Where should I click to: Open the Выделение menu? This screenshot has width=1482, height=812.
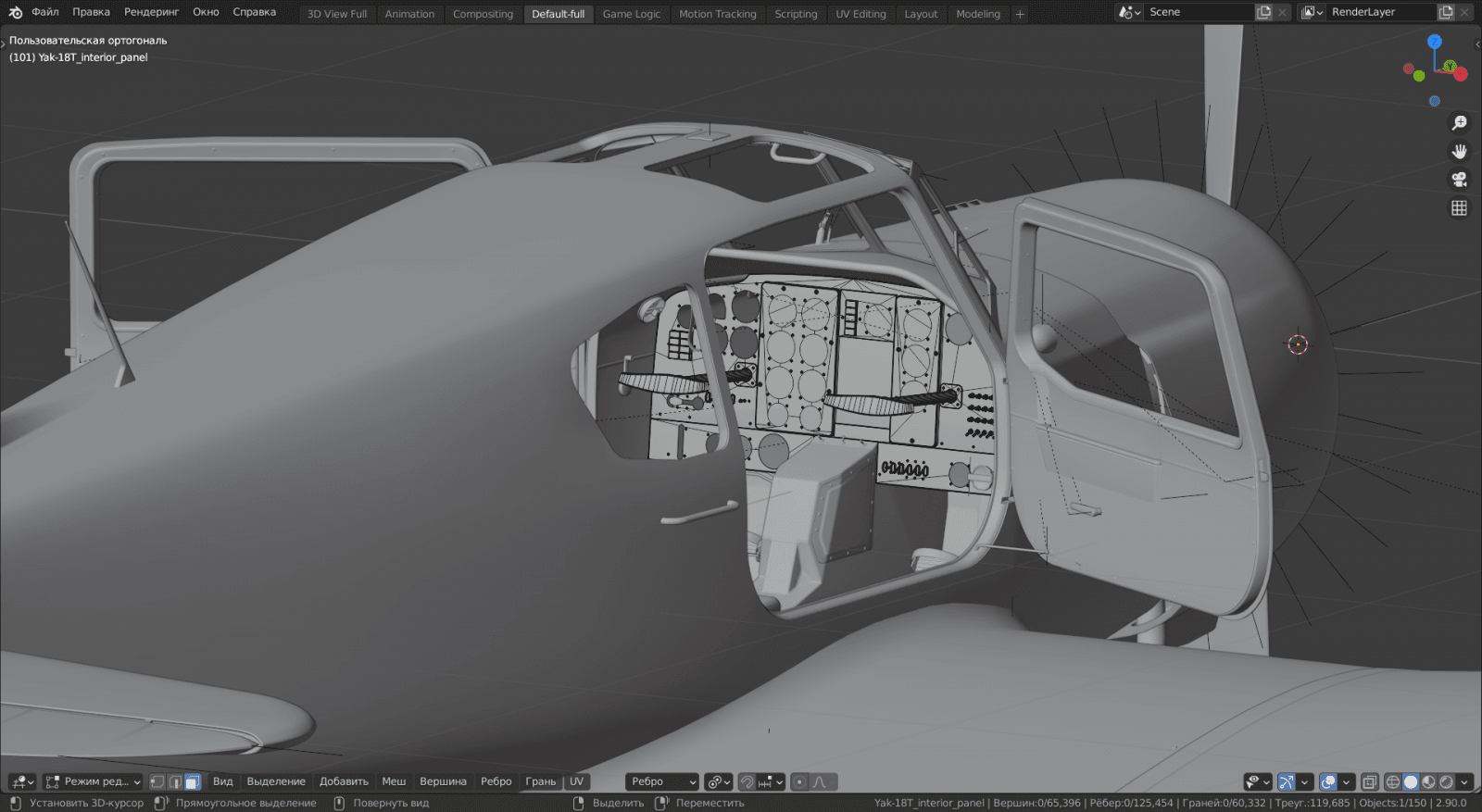(x=276, y=782)
